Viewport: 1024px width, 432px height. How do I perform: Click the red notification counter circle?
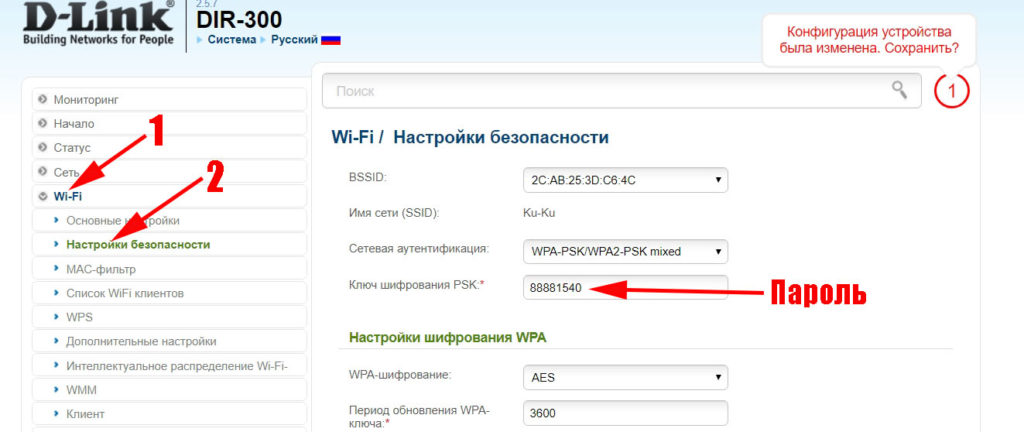[x=952, y=91]
